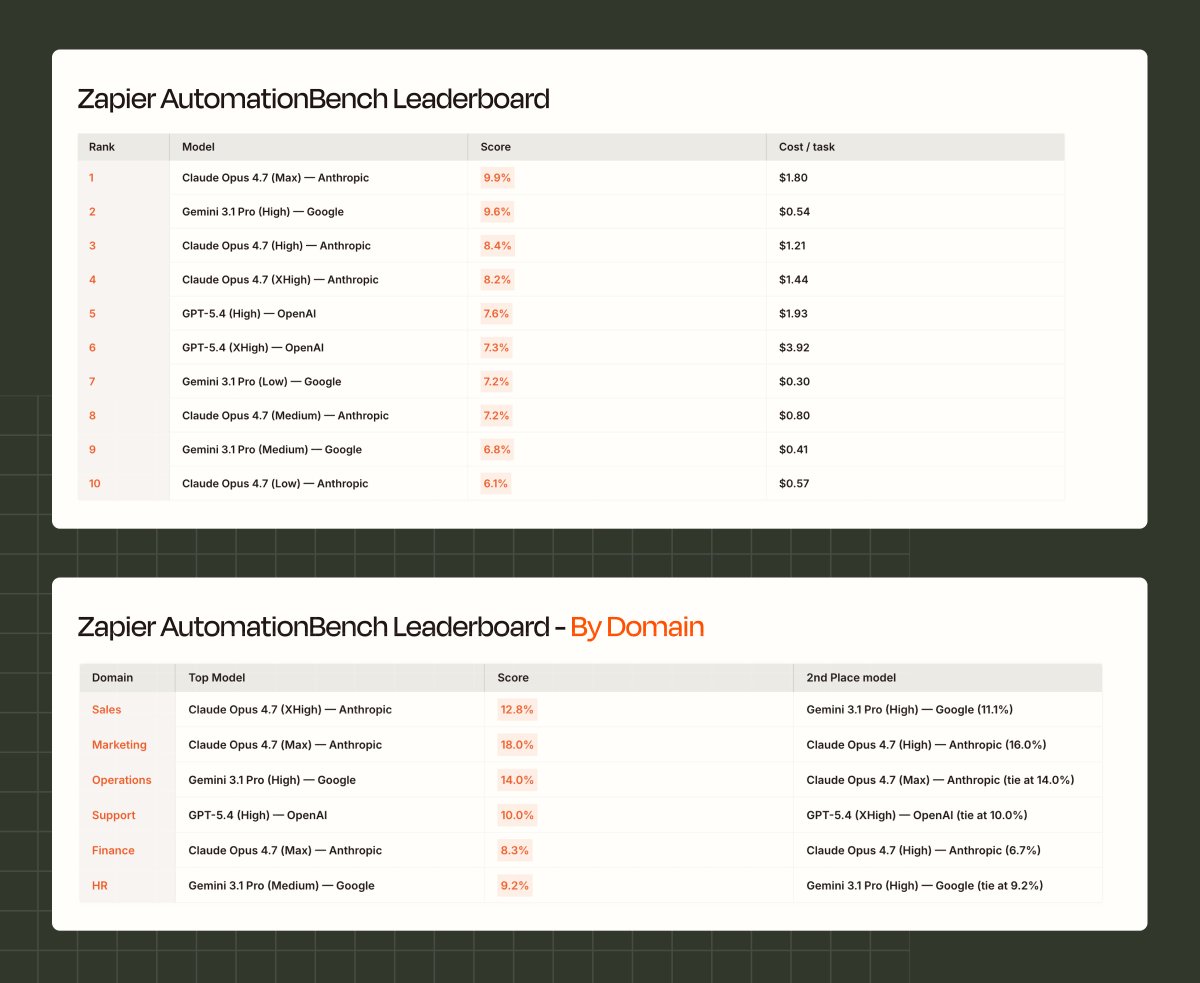
Task: Click the 12.8% Sales score badge
Action: [517, 710]
